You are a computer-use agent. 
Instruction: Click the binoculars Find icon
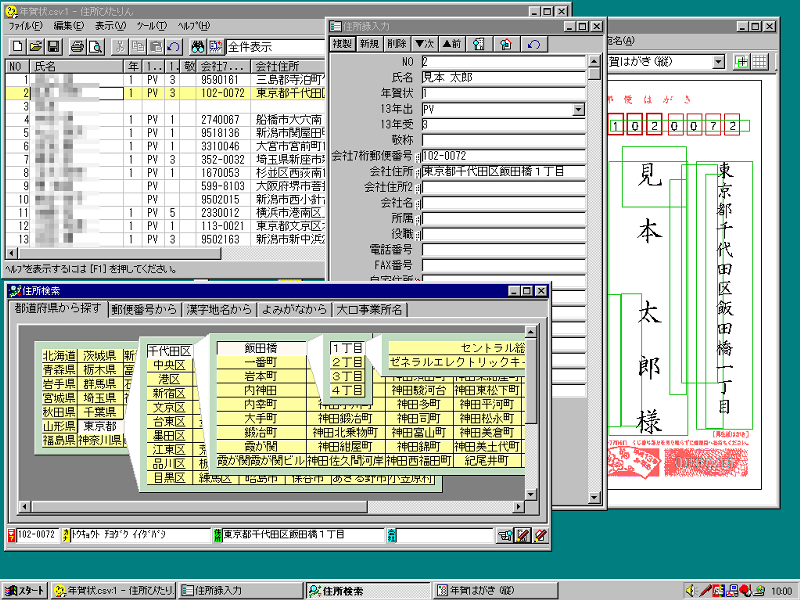point(197,47)
